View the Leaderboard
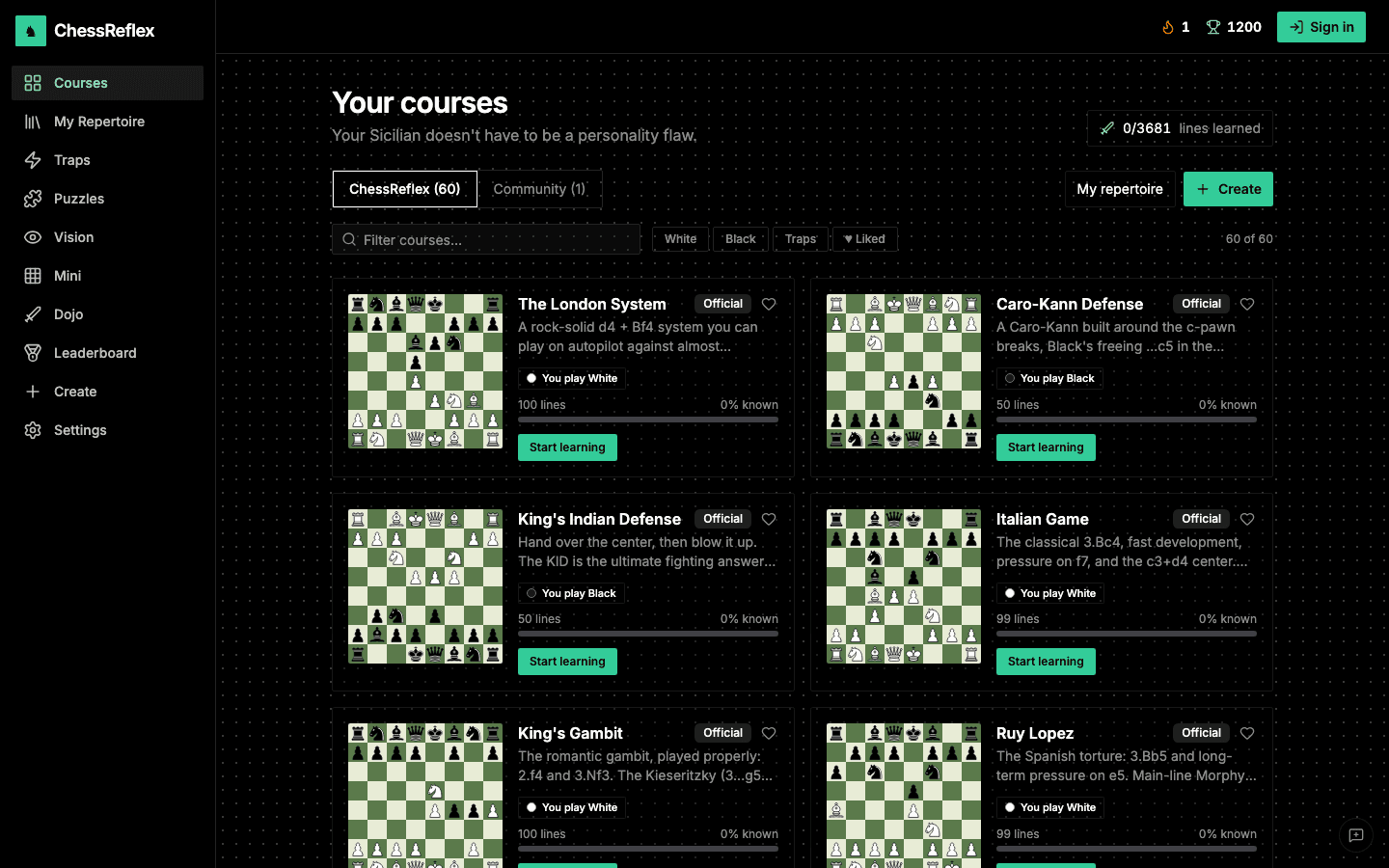The height and width of the screenshot is (868, 1389). [x=107, y=353]
